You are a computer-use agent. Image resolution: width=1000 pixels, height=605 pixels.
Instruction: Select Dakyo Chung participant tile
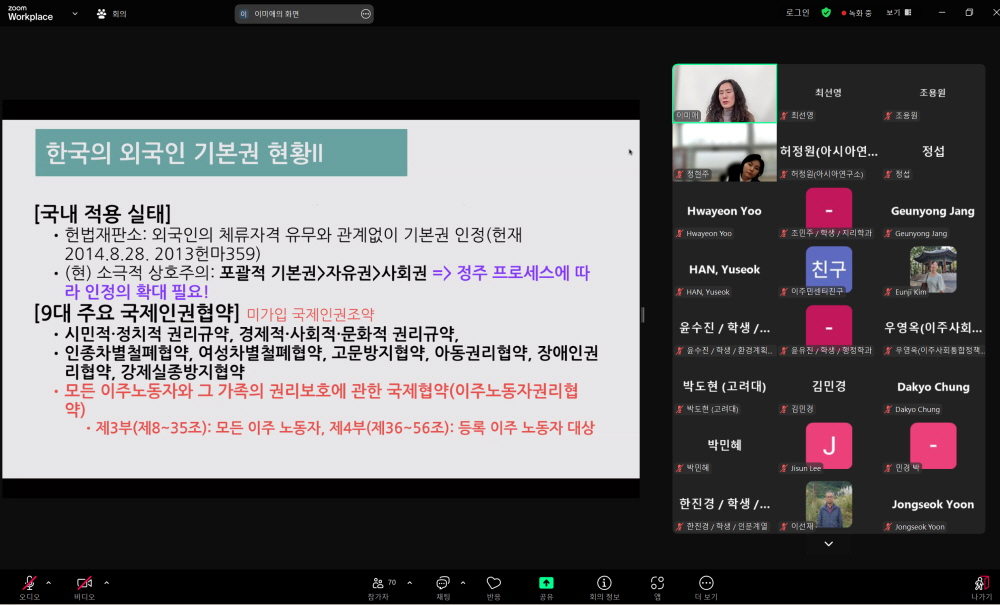tap(932, 387)
